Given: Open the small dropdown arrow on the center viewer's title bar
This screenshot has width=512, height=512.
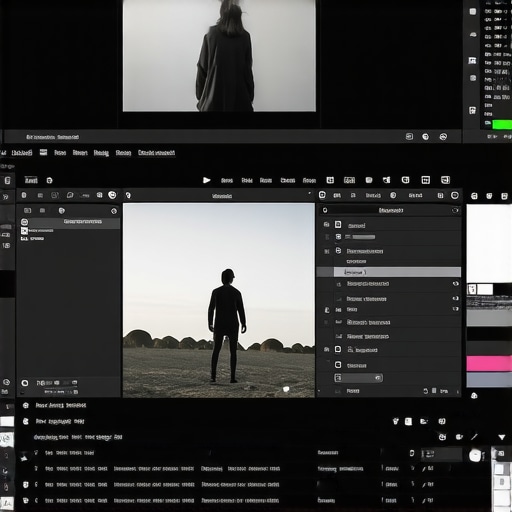Looking at the screenshot, I should click(x=309, y=193).
